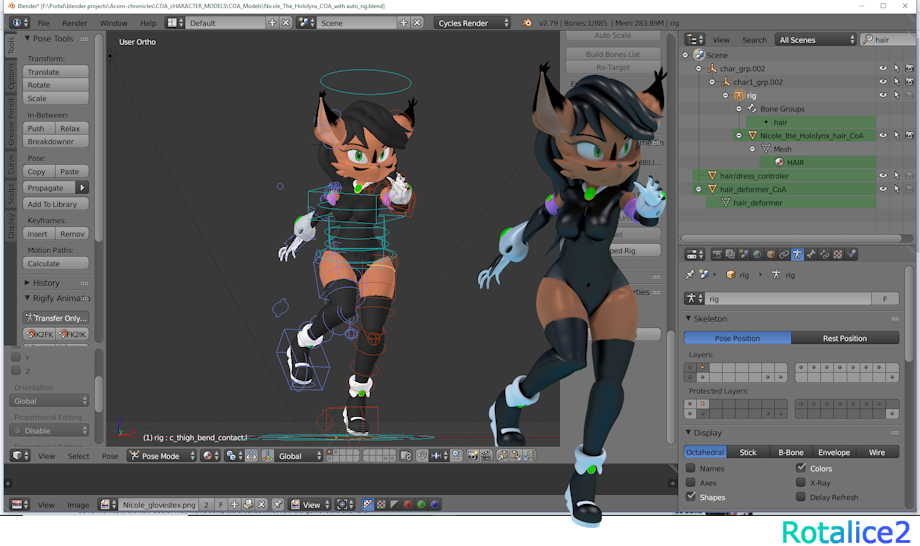Click the outliner search field containing hair
Screen dimensions: 920x546
pos(888,40)
